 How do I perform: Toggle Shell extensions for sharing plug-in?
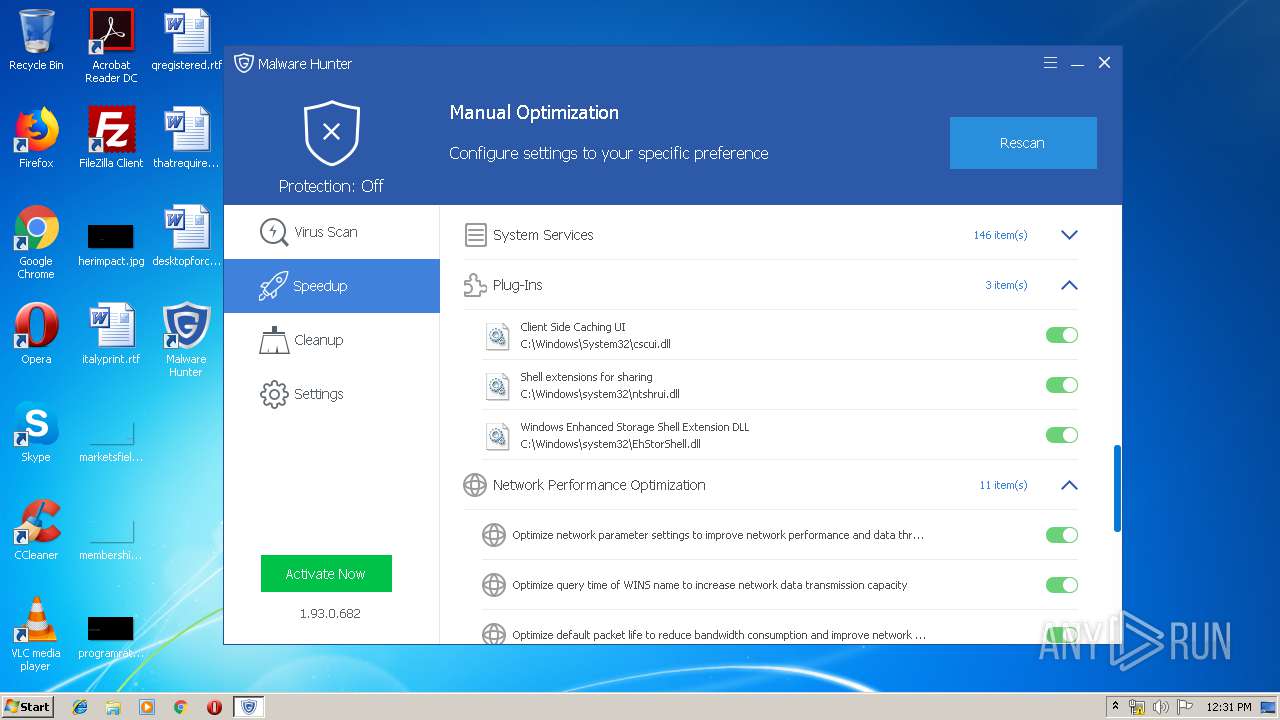tap(1062, 385)
